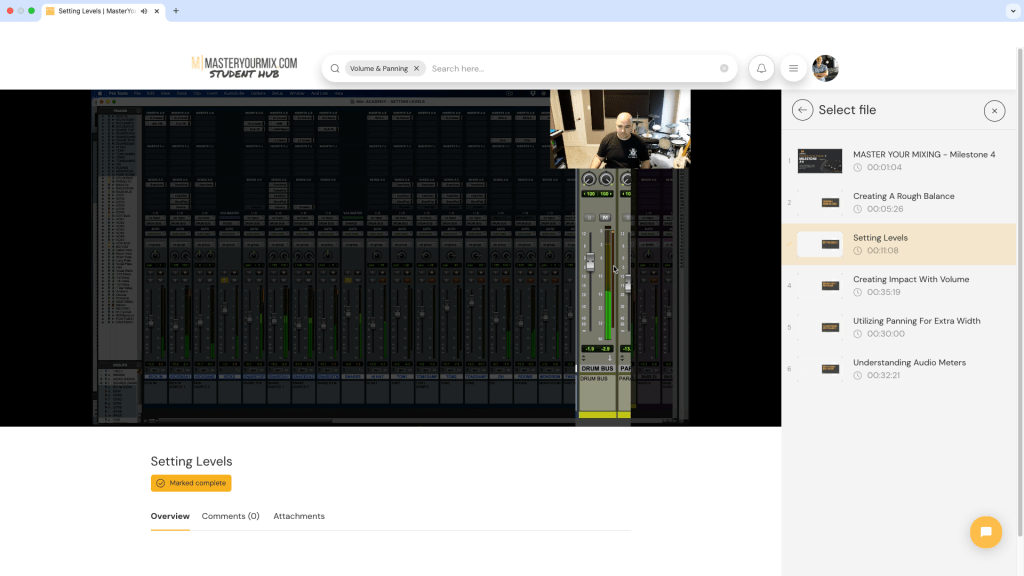Click into the Search here field
The image size is (1024, 576).
(x=570, y=69)
